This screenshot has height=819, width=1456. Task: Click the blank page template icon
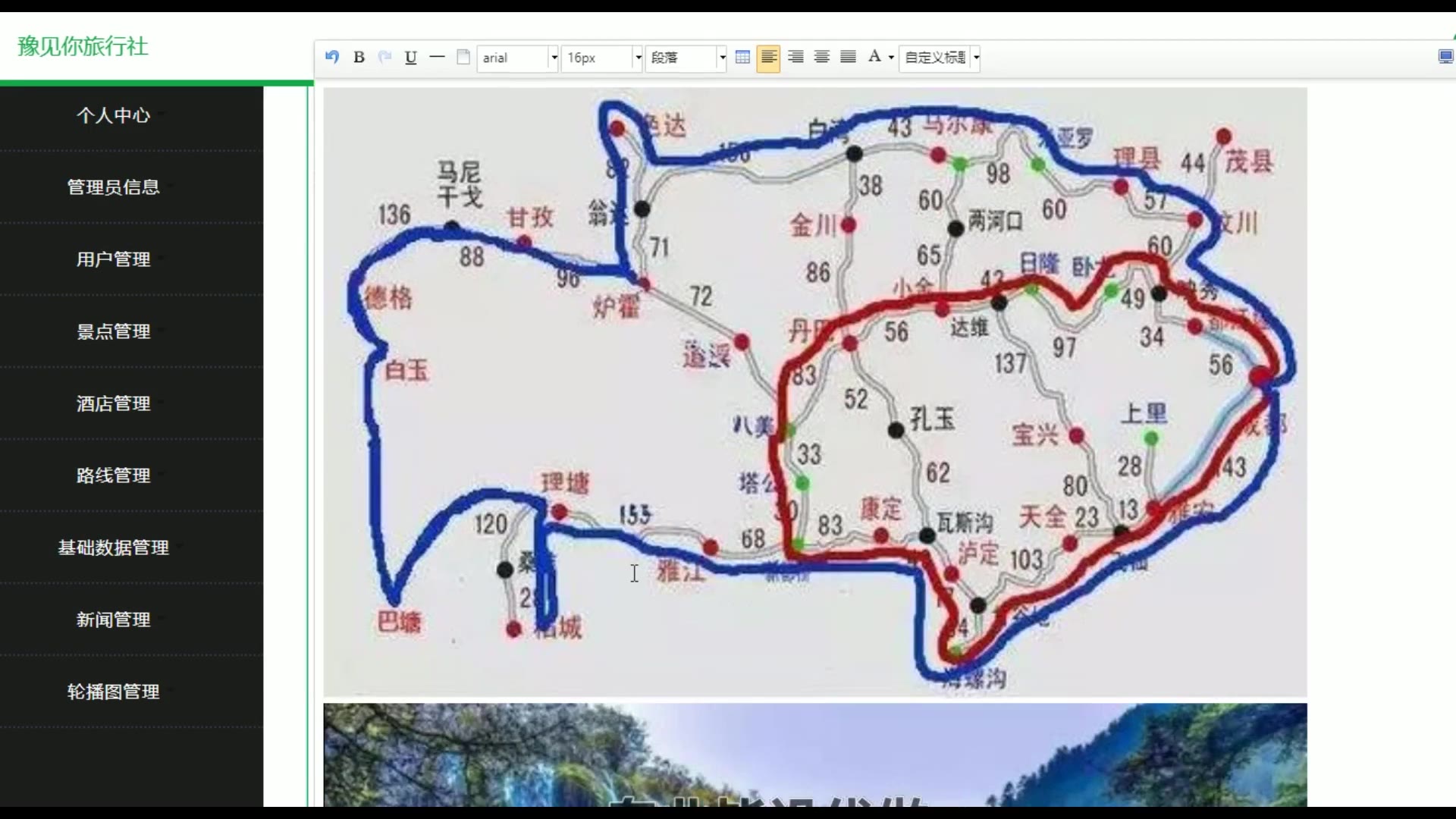[x=463, y=57]
